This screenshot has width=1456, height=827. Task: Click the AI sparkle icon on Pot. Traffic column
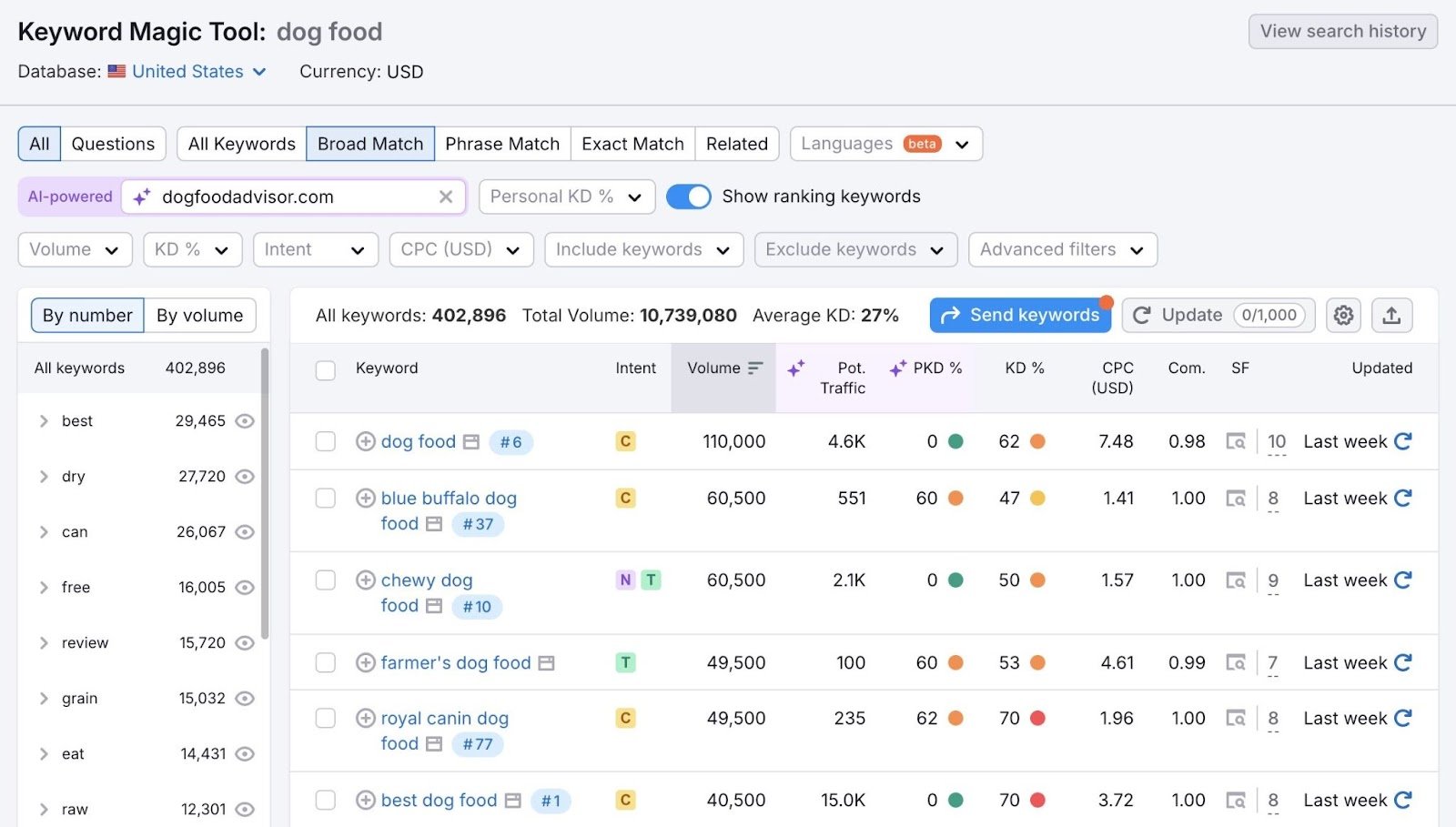click(796, 368)
